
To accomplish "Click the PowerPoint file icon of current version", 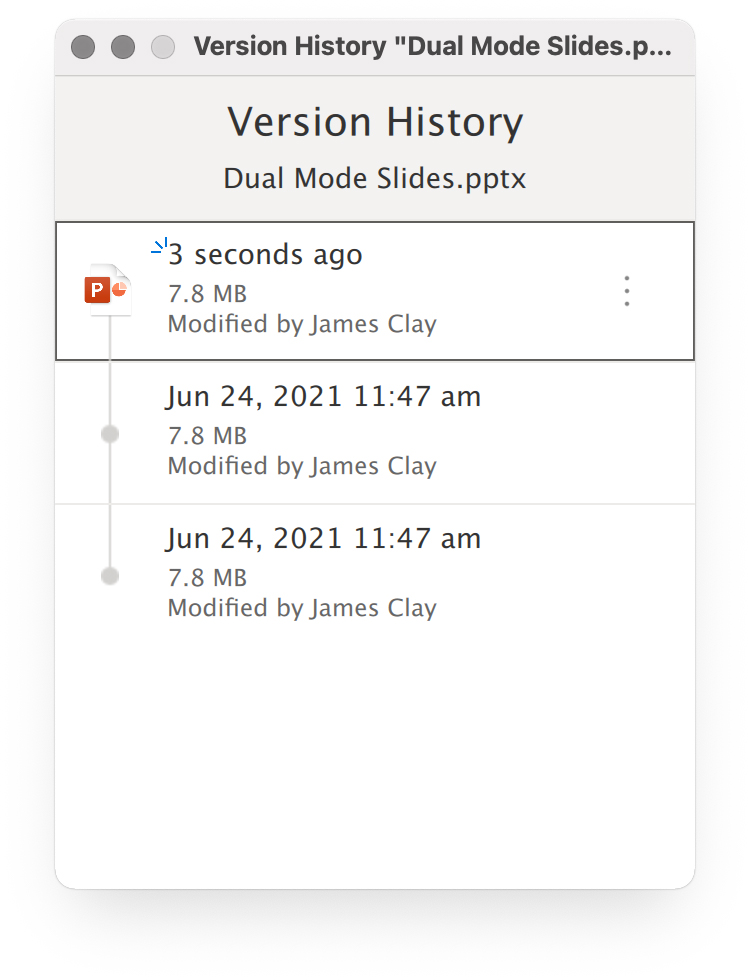I will tap(108, 290).
